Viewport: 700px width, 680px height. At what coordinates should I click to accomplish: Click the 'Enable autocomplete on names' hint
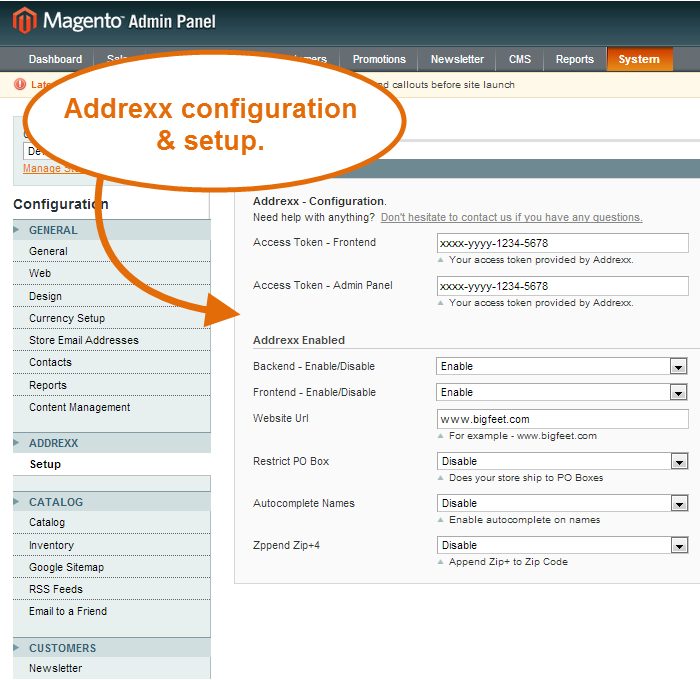(525, 520)
